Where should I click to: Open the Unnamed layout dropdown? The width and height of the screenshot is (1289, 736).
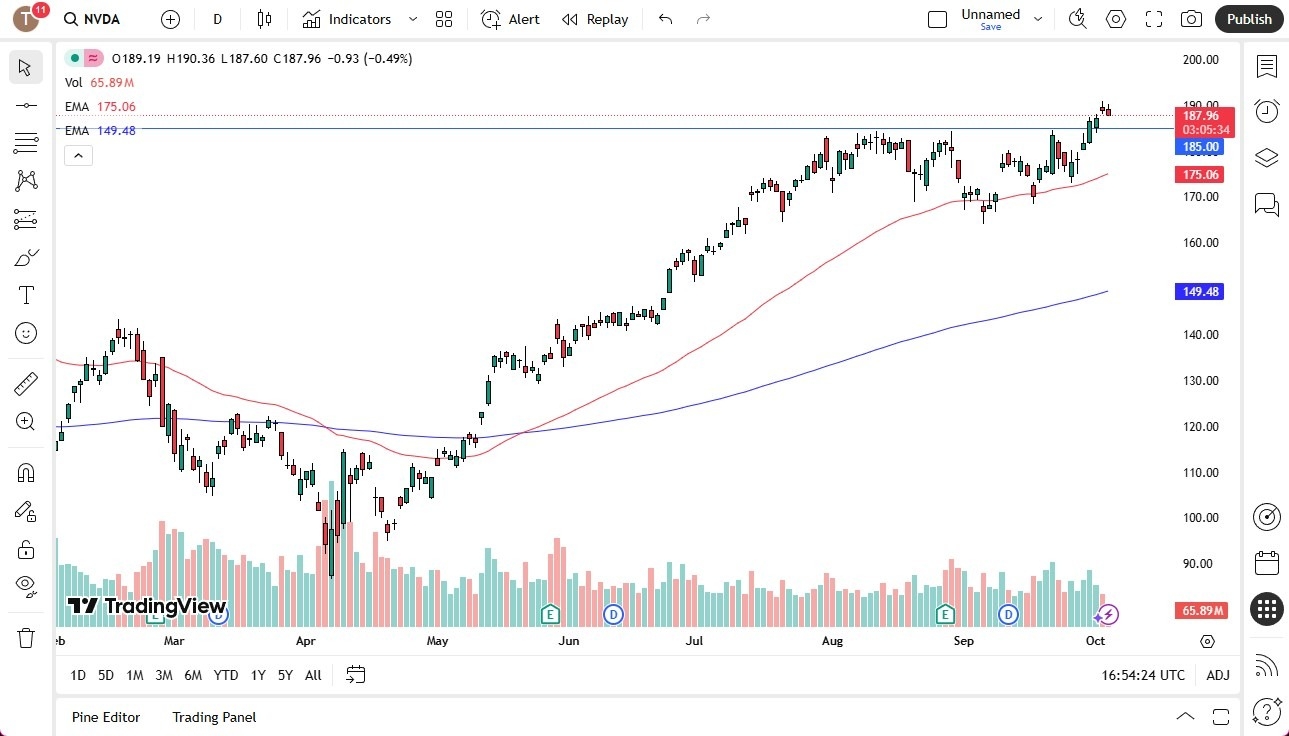click(x=1038, y=19)
